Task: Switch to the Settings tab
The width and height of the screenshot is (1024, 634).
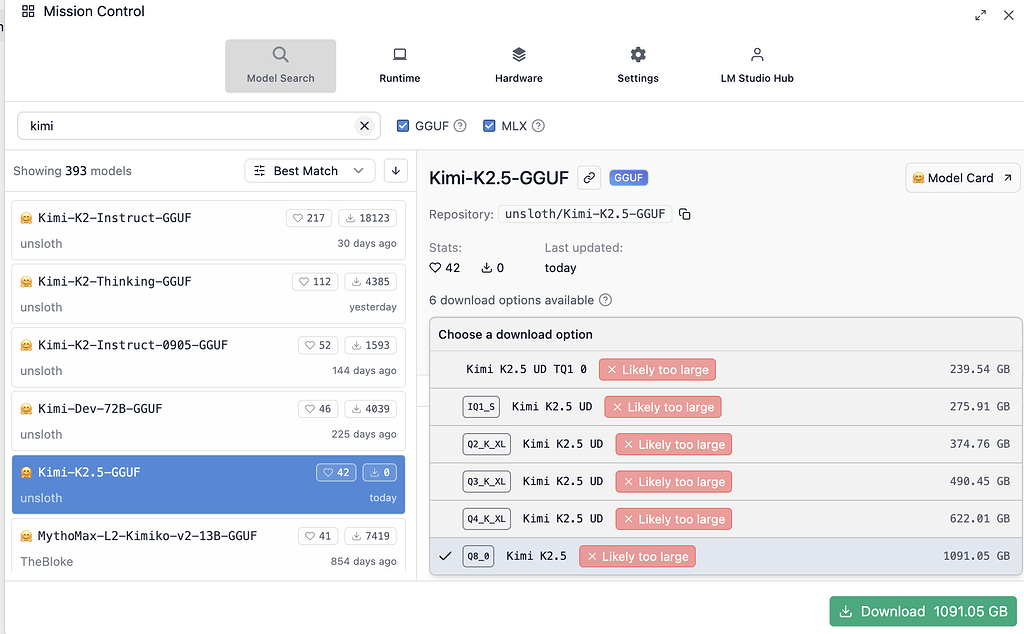Action: 638,66
